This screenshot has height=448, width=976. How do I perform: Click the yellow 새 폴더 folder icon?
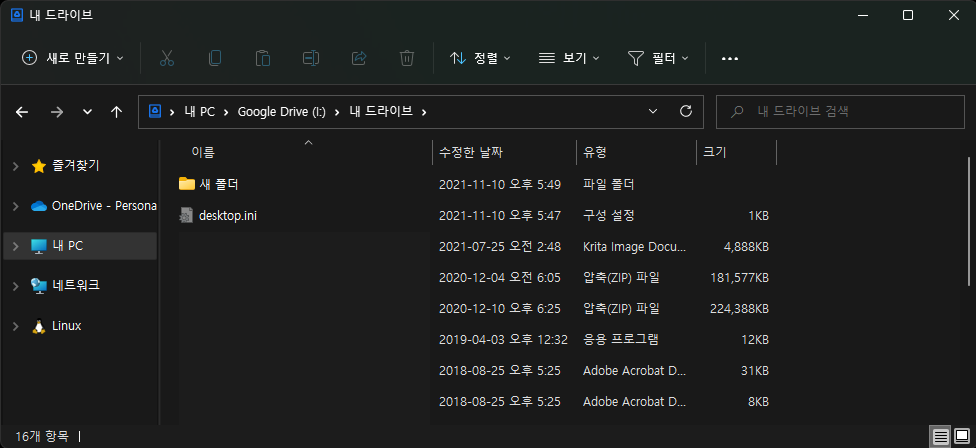186,184
